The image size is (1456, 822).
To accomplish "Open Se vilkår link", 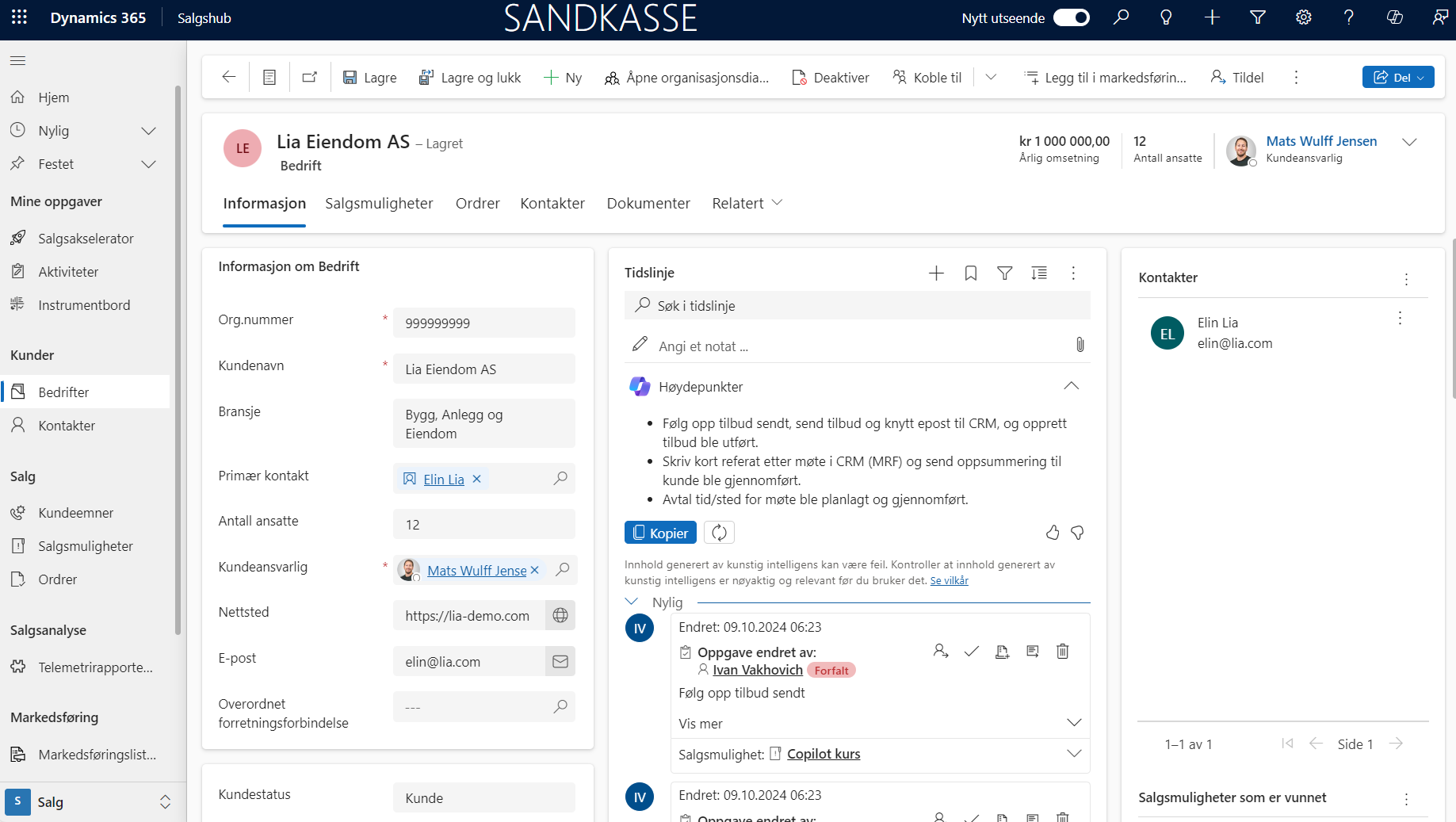I will click(949, 580).
